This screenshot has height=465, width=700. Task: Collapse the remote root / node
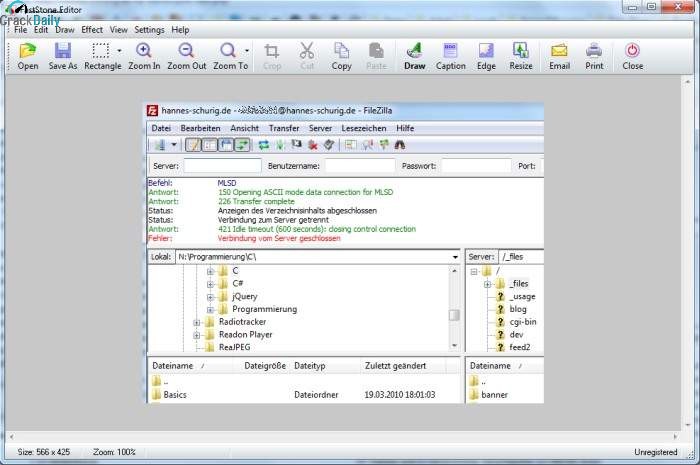(474, 271)
